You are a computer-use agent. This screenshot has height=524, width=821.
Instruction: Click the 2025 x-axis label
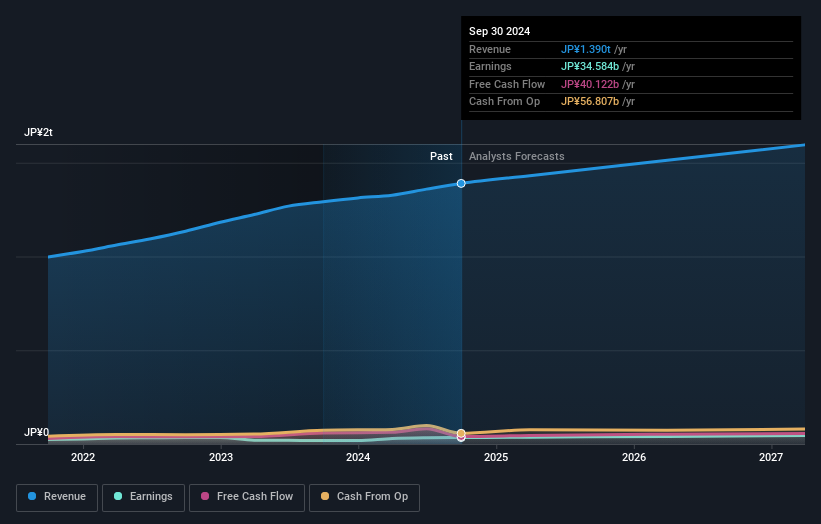(x=496, y=458)
